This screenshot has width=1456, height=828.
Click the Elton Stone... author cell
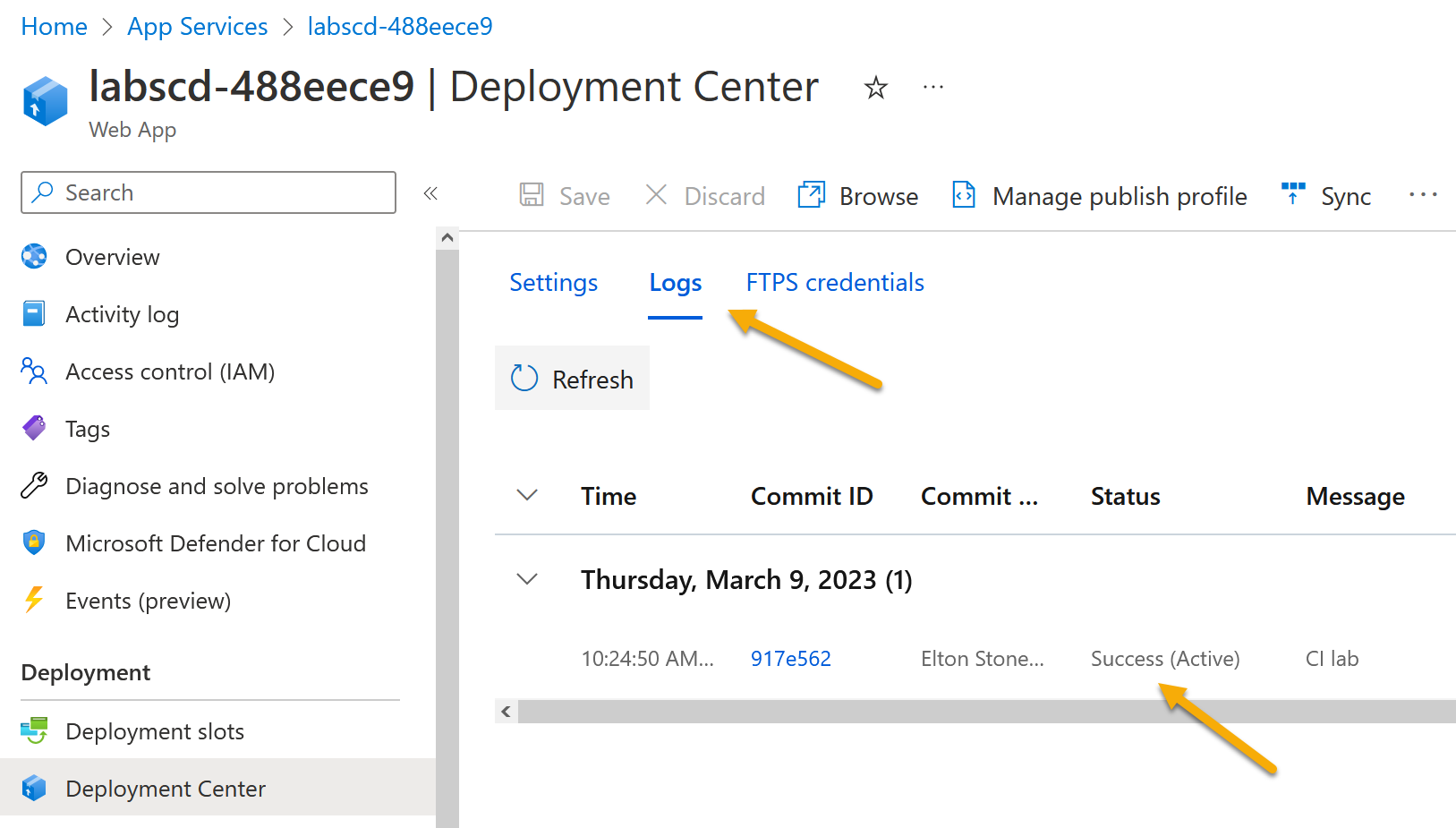pos(983,659)
